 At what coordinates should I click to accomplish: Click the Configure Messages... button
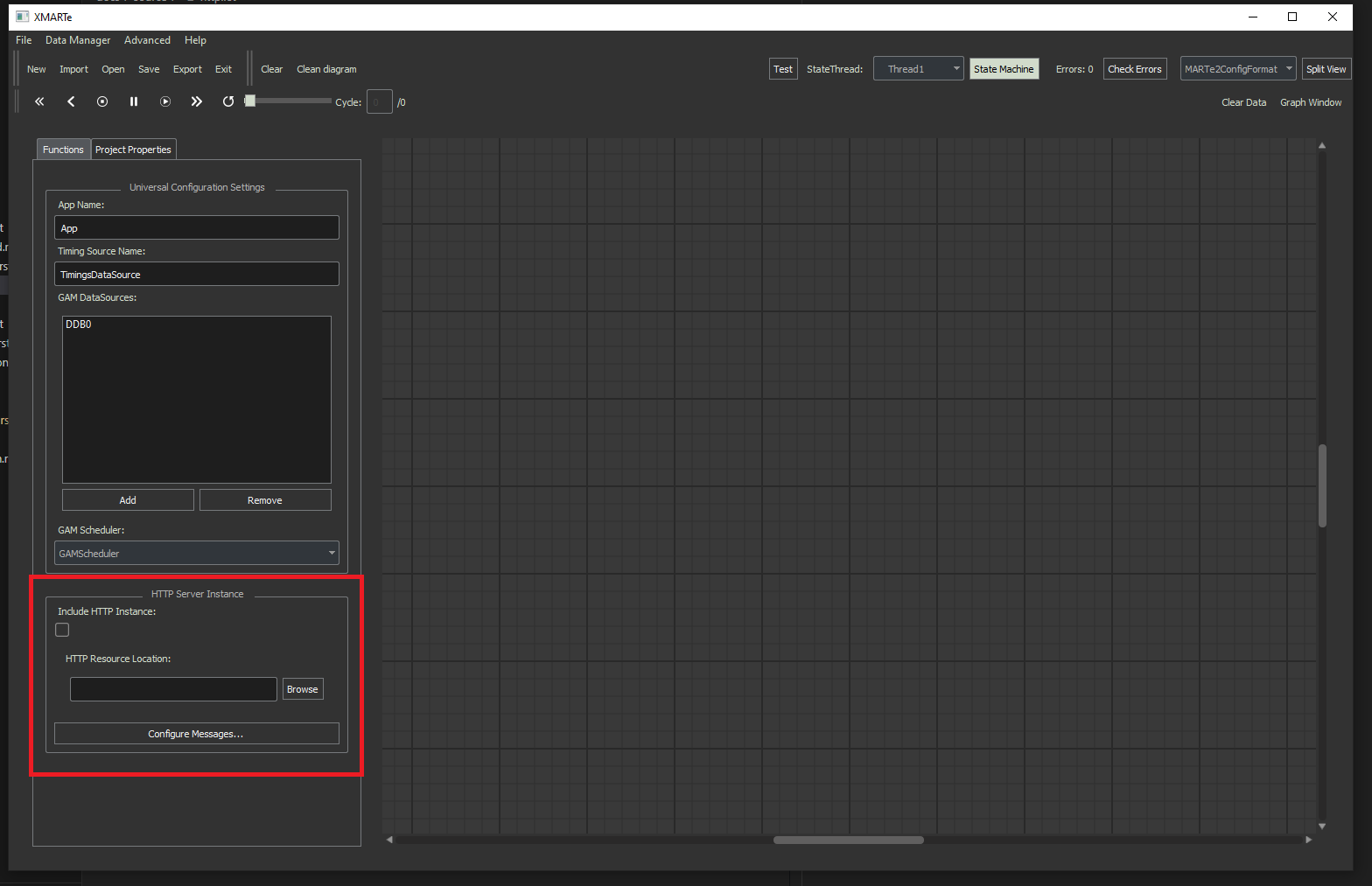click(196, 734)
